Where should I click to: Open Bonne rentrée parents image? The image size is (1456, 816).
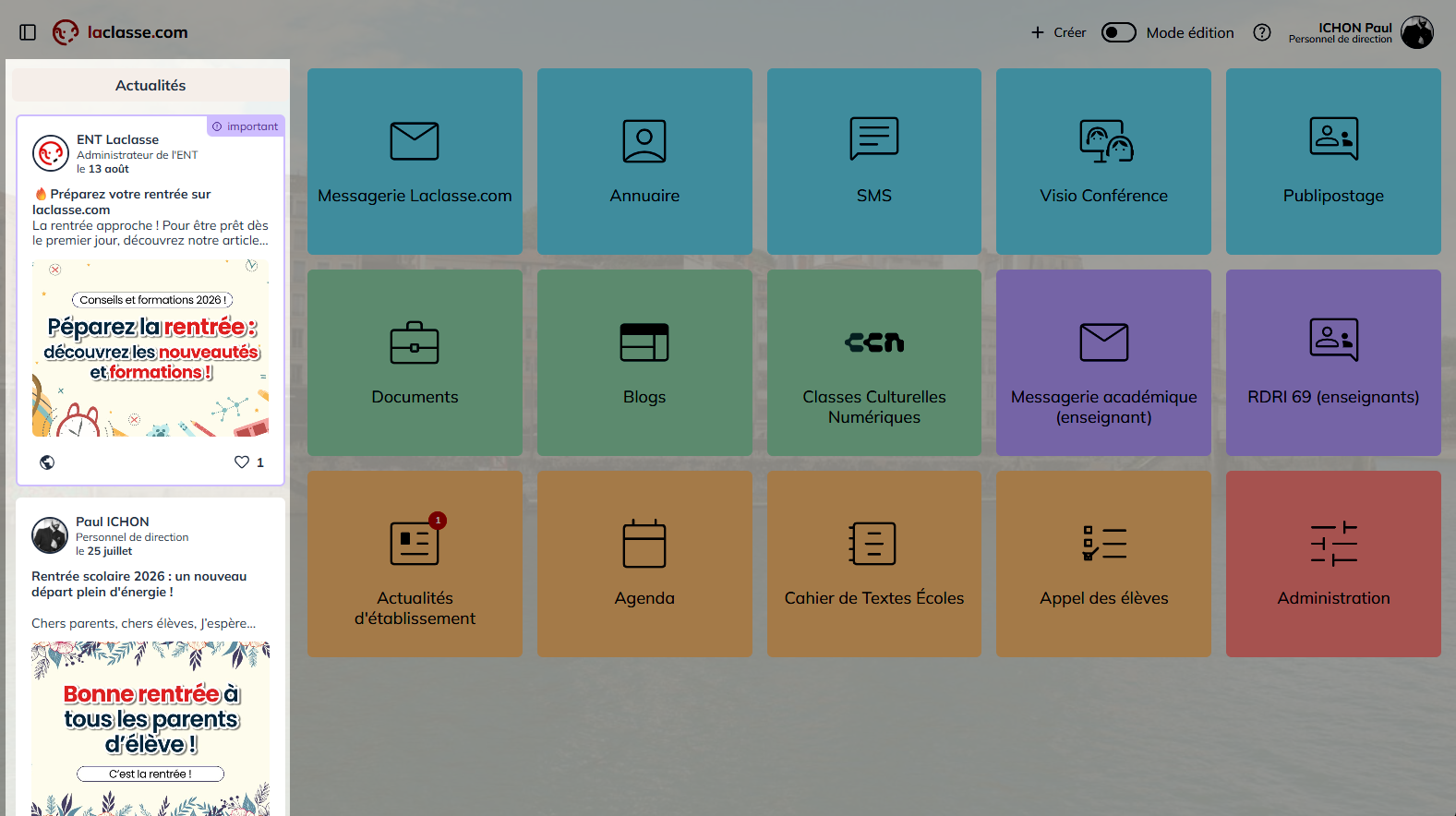150,728
